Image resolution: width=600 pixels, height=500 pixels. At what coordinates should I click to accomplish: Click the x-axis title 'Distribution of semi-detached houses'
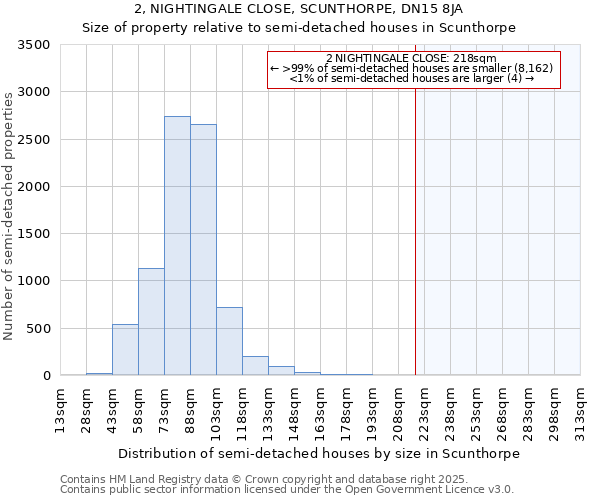tap(319, 452)
